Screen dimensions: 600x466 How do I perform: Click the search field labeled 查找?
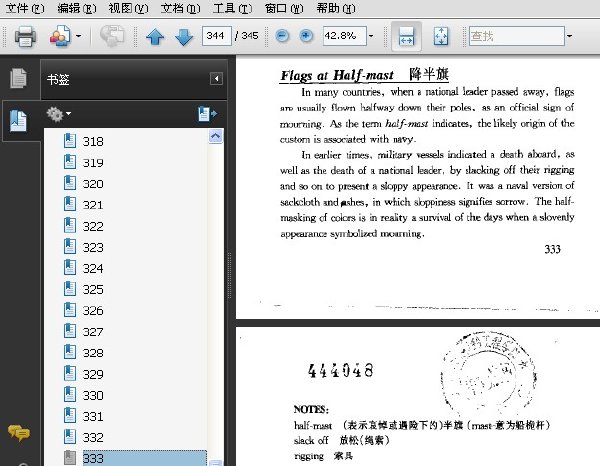[x=517, y=36]
